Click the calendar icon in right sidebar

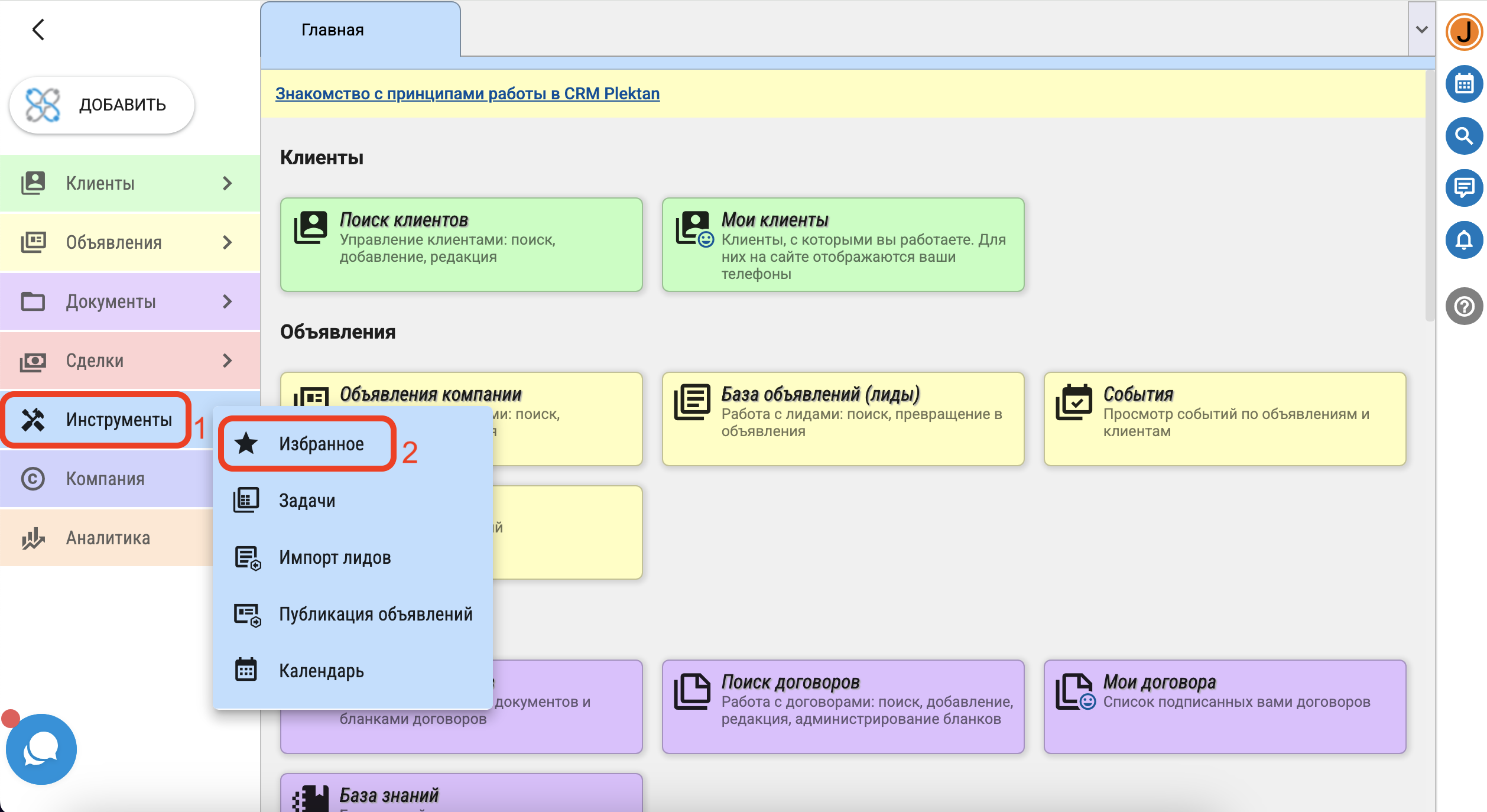1463,85
